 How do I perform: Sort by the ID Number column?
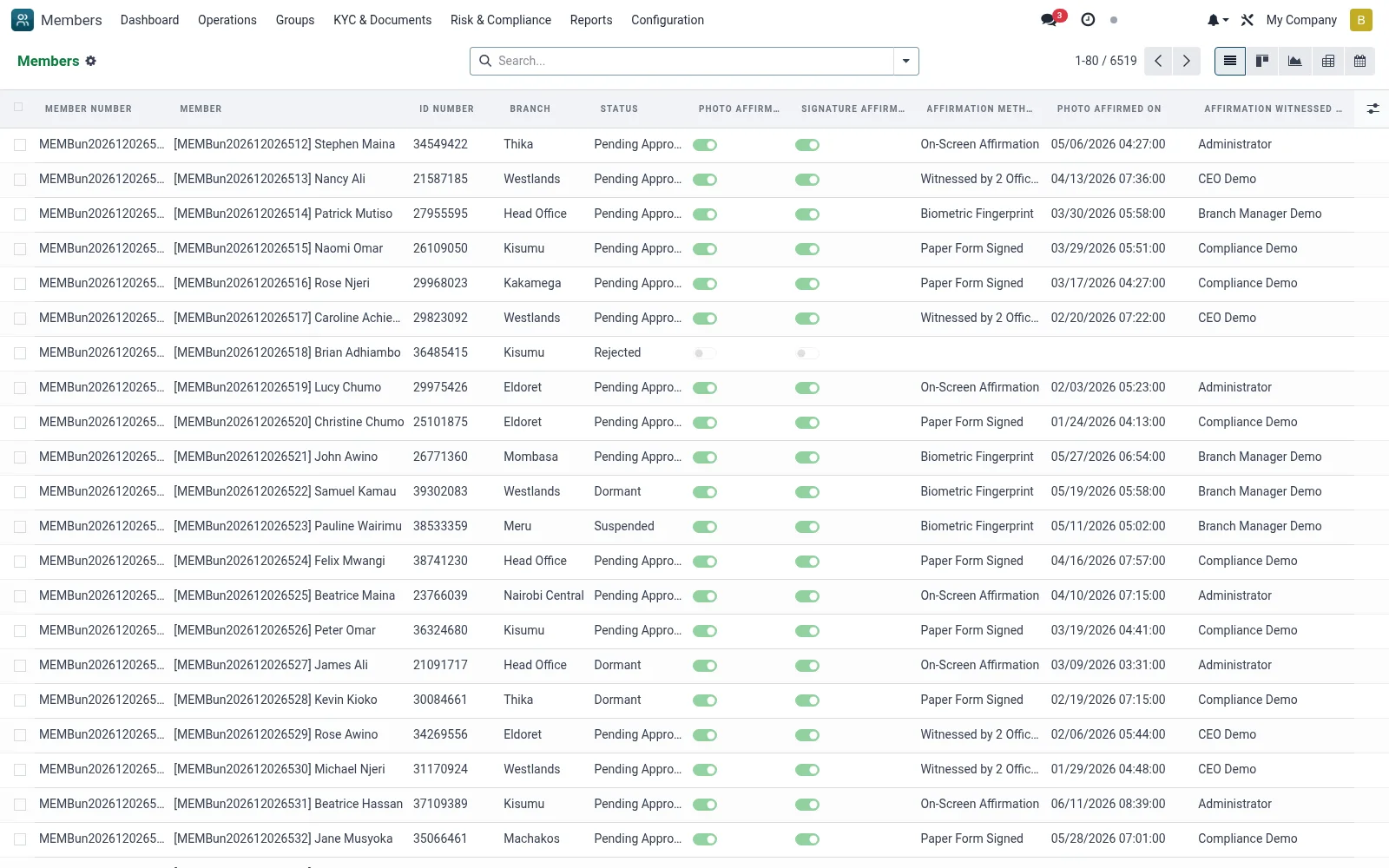pyautogui.click(x=447, y=109)
